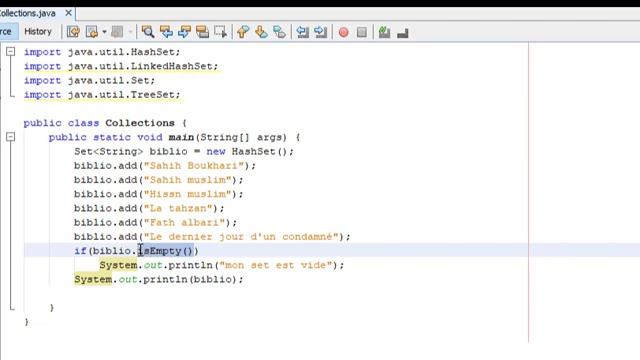Click 'HashSet()' in the biblio declaration

coord(260,151)
